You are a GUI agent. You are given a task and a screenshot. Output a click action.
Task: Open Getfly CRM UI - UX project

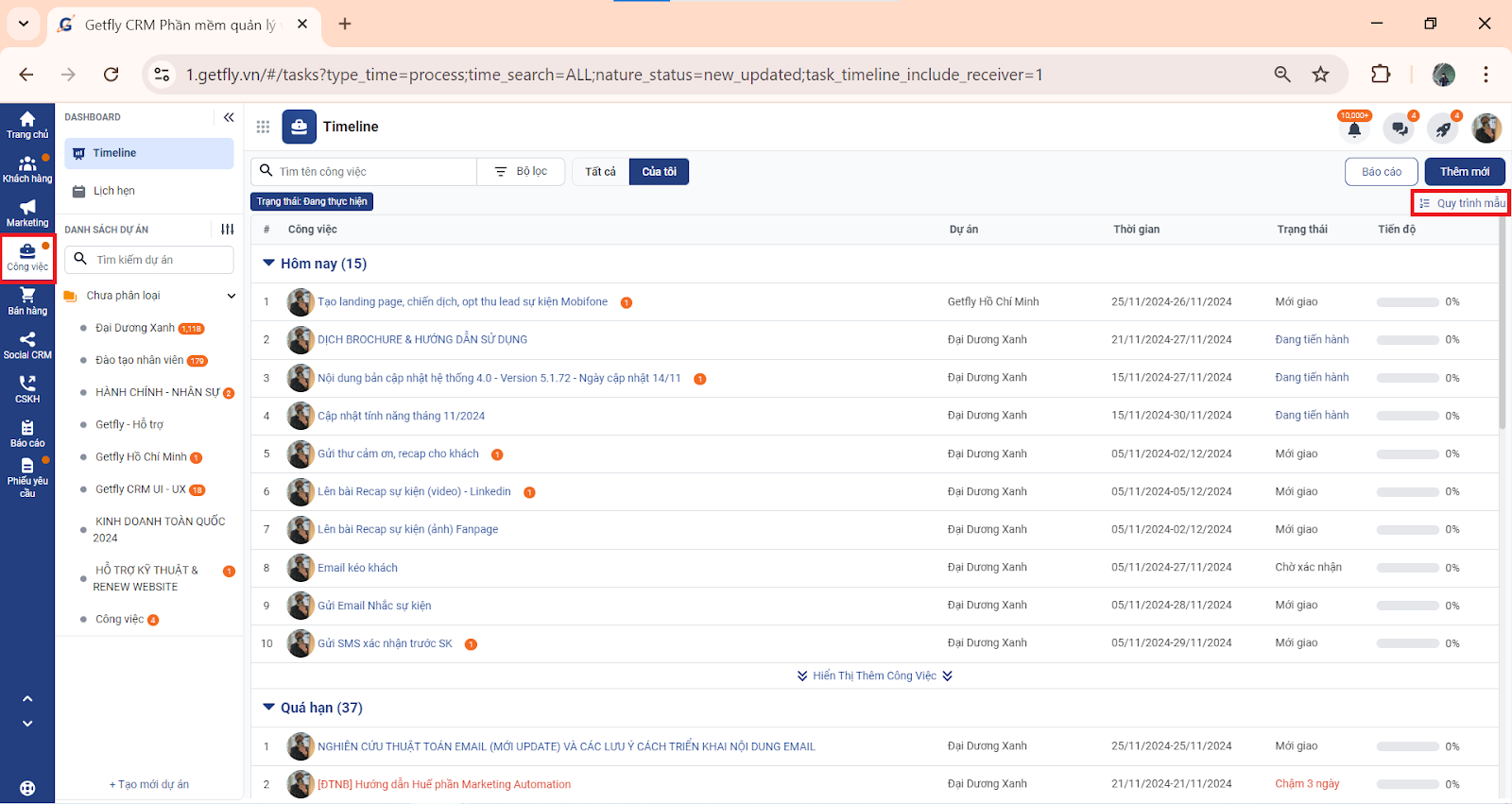pos(141,489)
